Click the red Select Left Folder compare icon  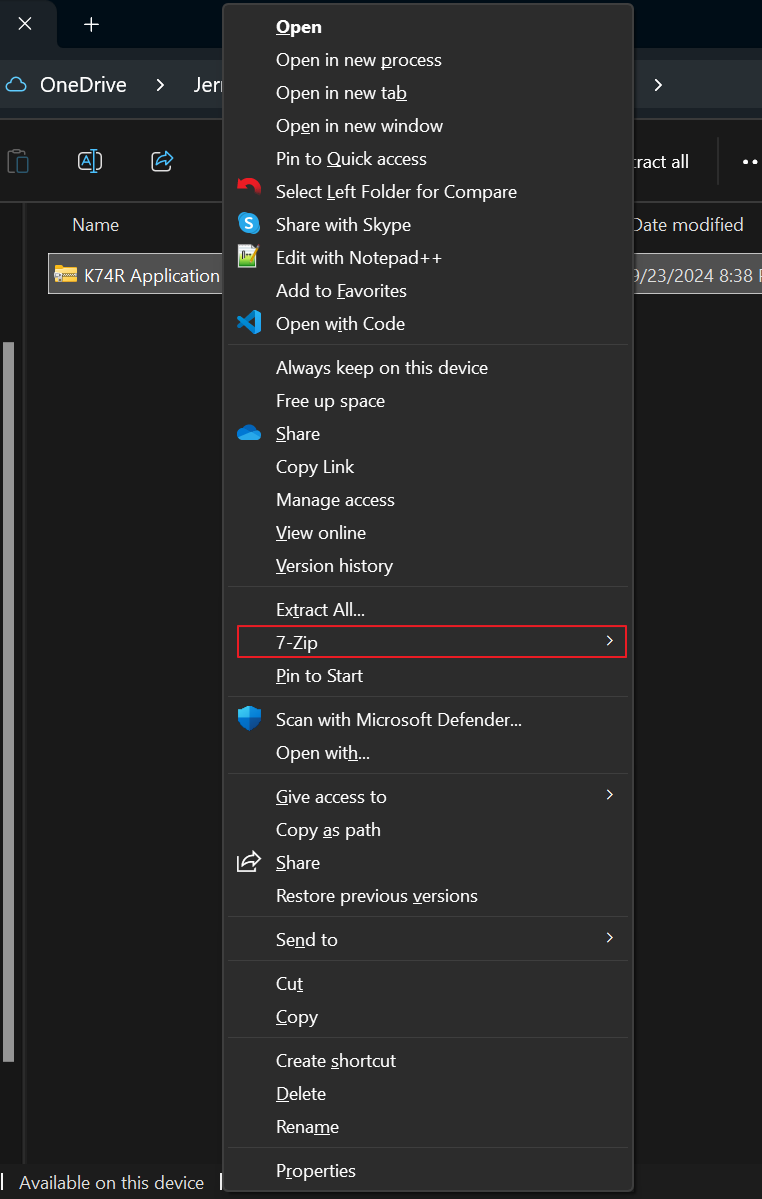pos(248,189)
